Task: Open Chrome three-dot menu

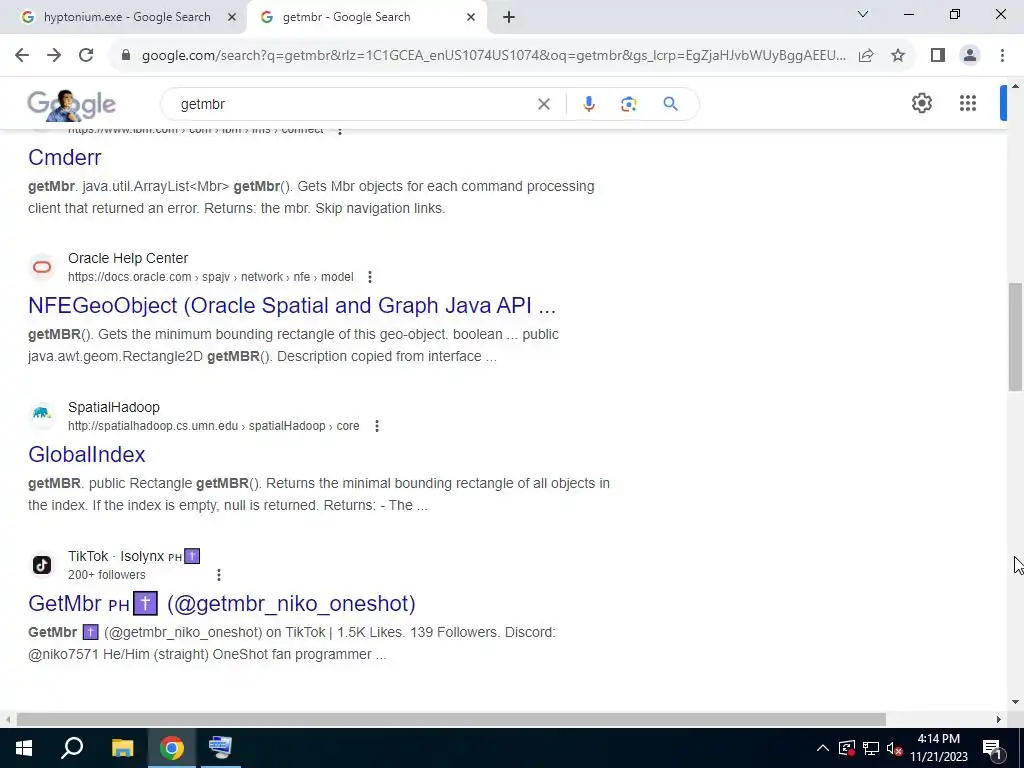Action: [1002, 56]
